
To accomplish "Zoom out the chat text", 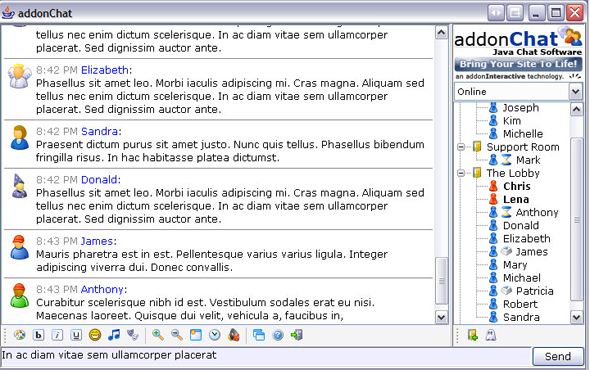I will point(177,335).
